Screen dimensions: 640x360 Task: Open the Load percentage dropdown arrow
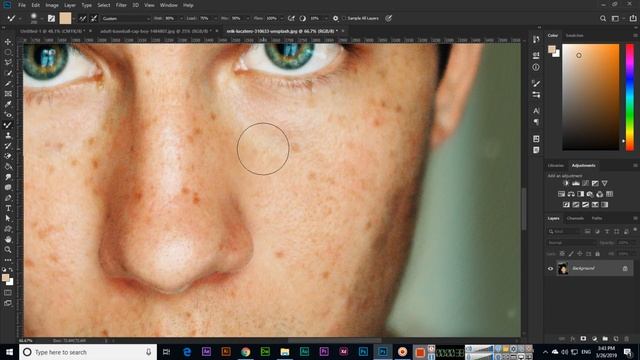pos(215,19)
